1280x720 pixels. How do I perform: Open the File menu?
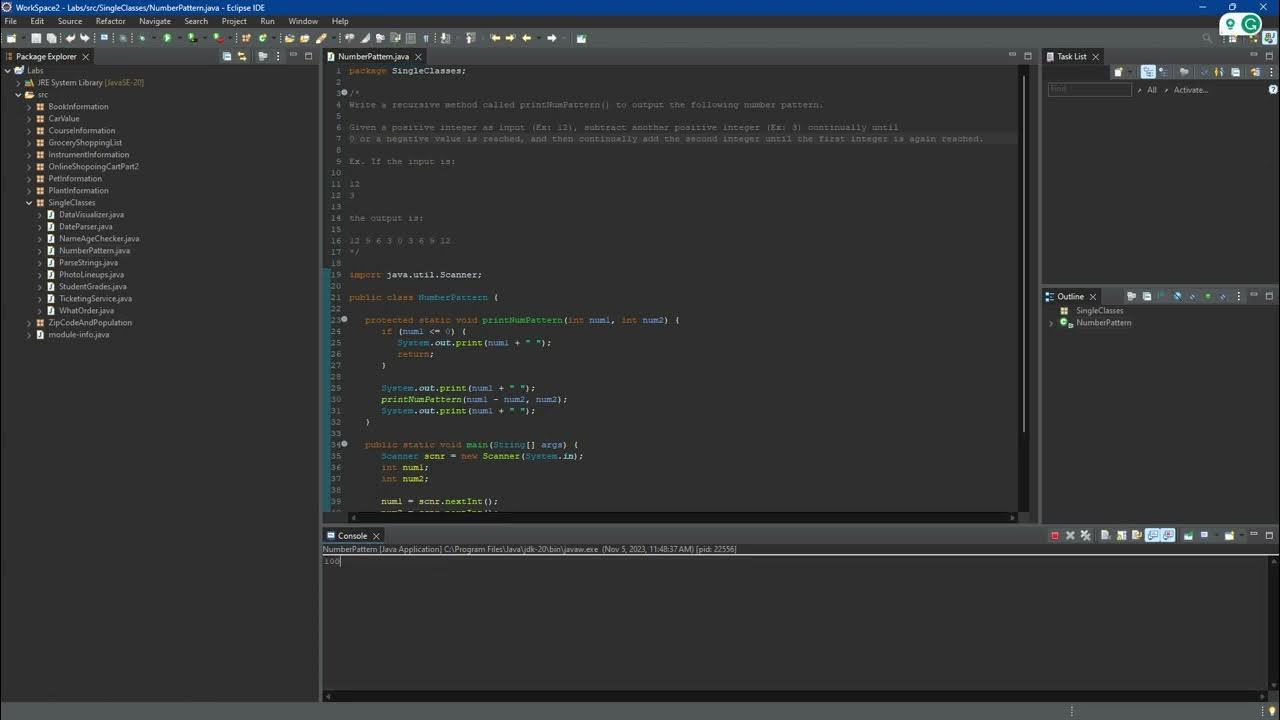[x=10, y=21]
